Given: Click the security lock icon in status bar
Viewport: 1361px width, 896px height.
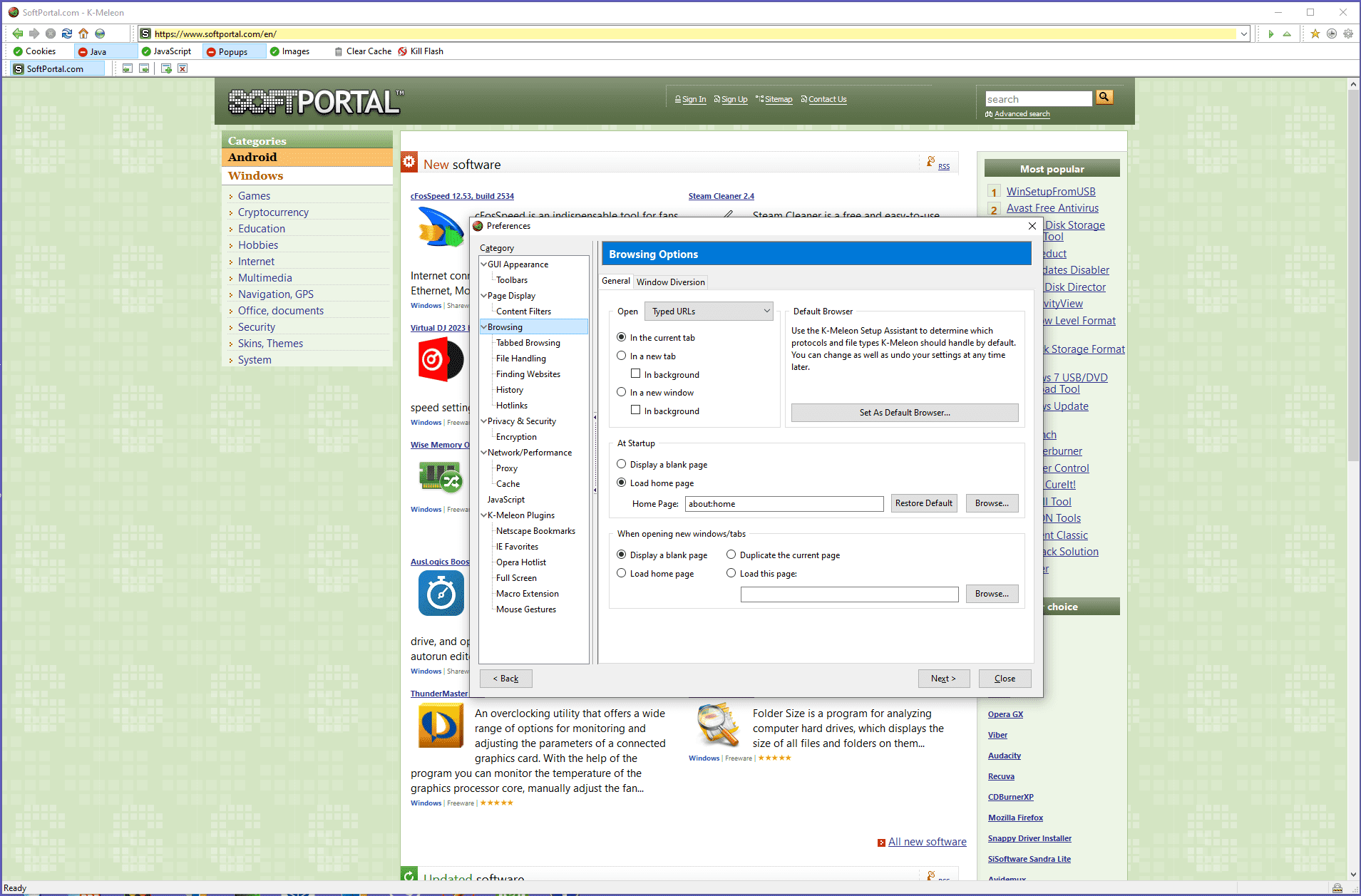Looking at the screenshot, I should point(1337,888).
